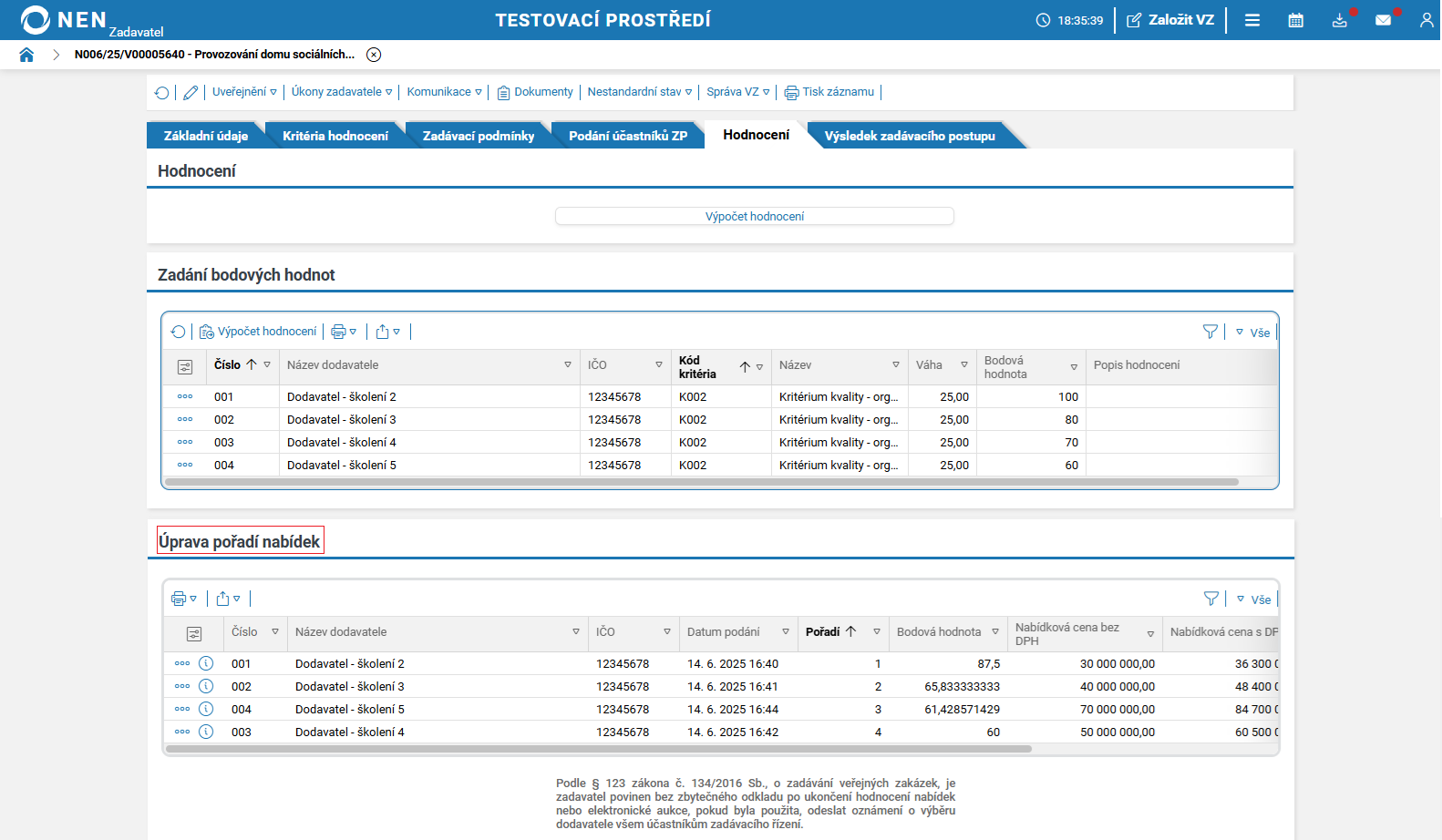1442x840 pixels.
Task: Close the N006/25/V00005640 breadcrumb tab
Action: 374,55
